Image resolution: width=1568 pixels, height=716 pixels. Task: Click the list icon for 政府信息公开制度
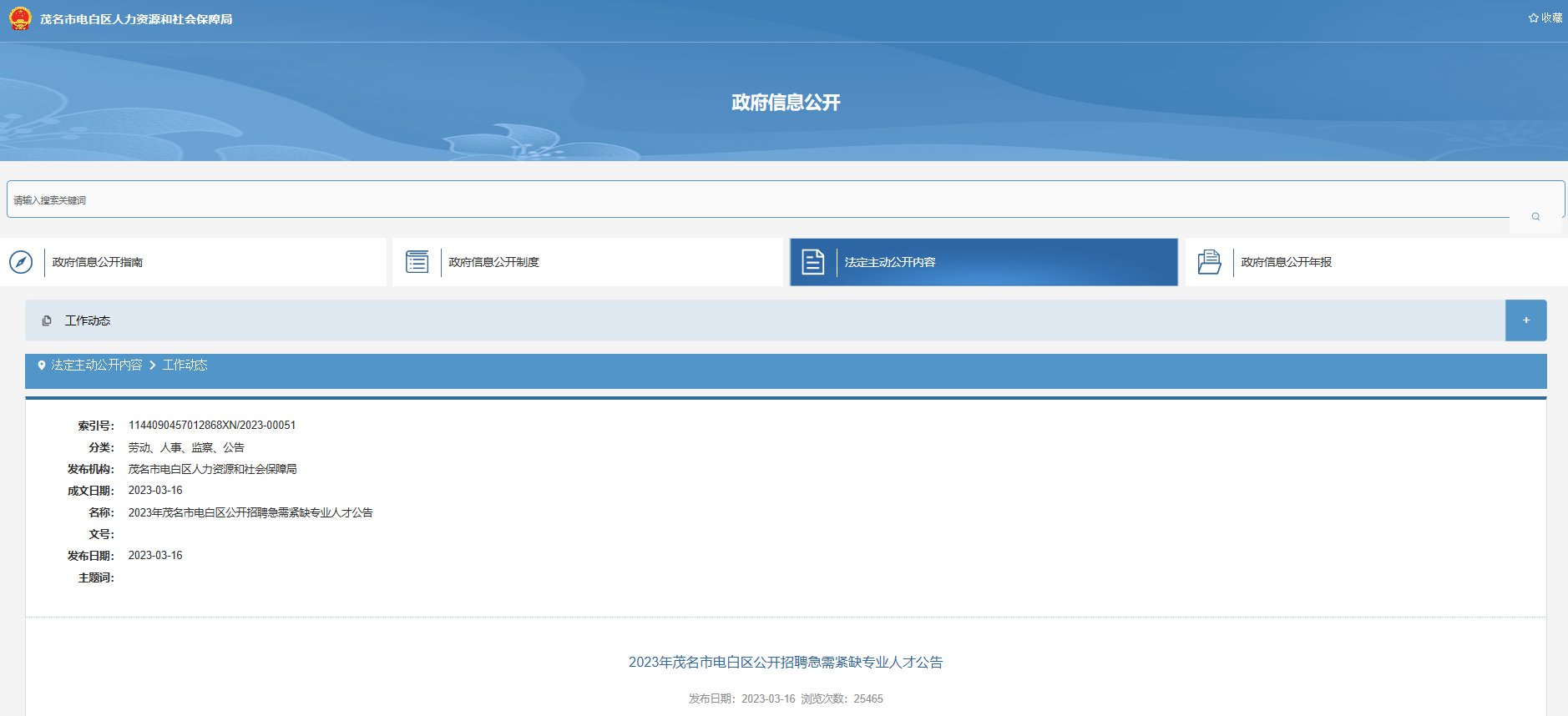tap(417, 262)
